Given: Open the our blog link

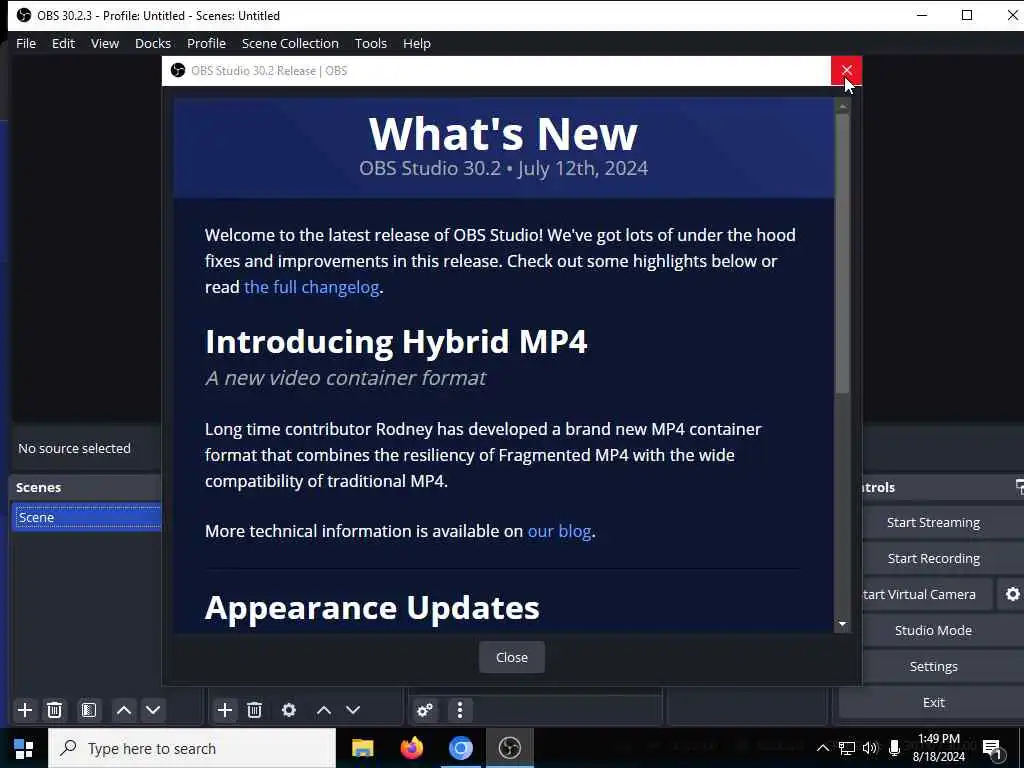Looking at the screenshot, I should pos(559,531).
